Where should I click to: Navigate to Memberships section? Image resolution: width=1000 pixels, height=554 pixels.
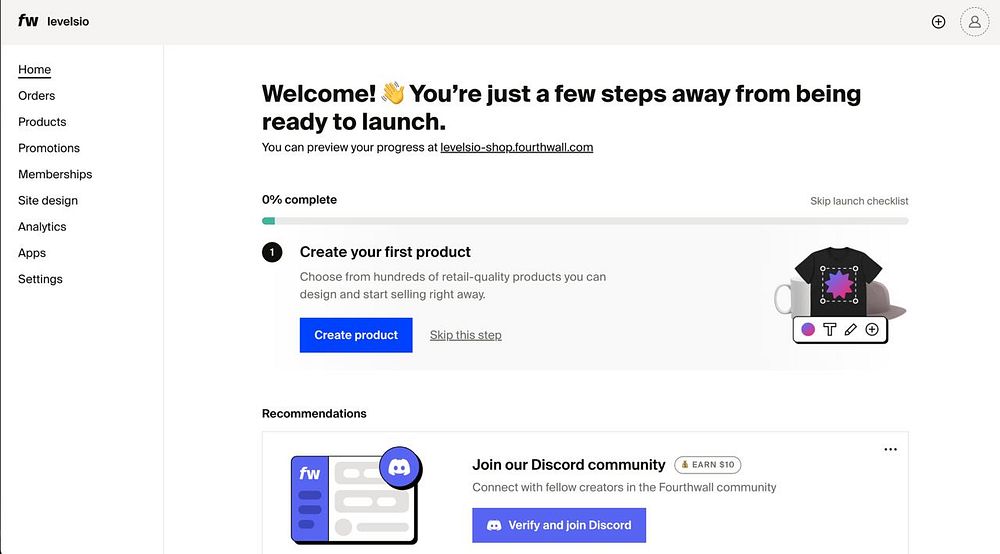(x=55, y=174)
